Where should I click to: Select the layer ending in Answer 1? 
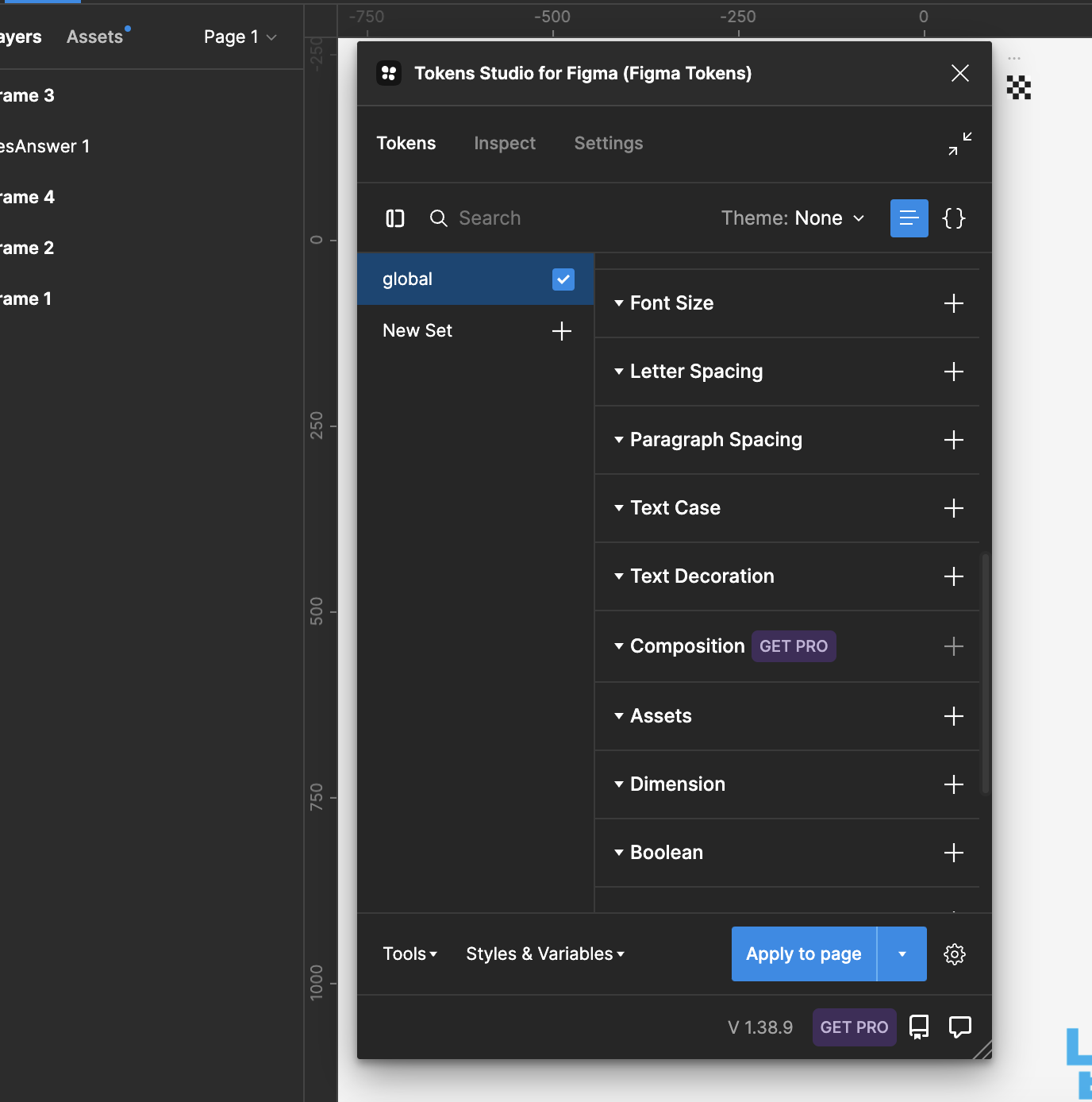(44, 147)
